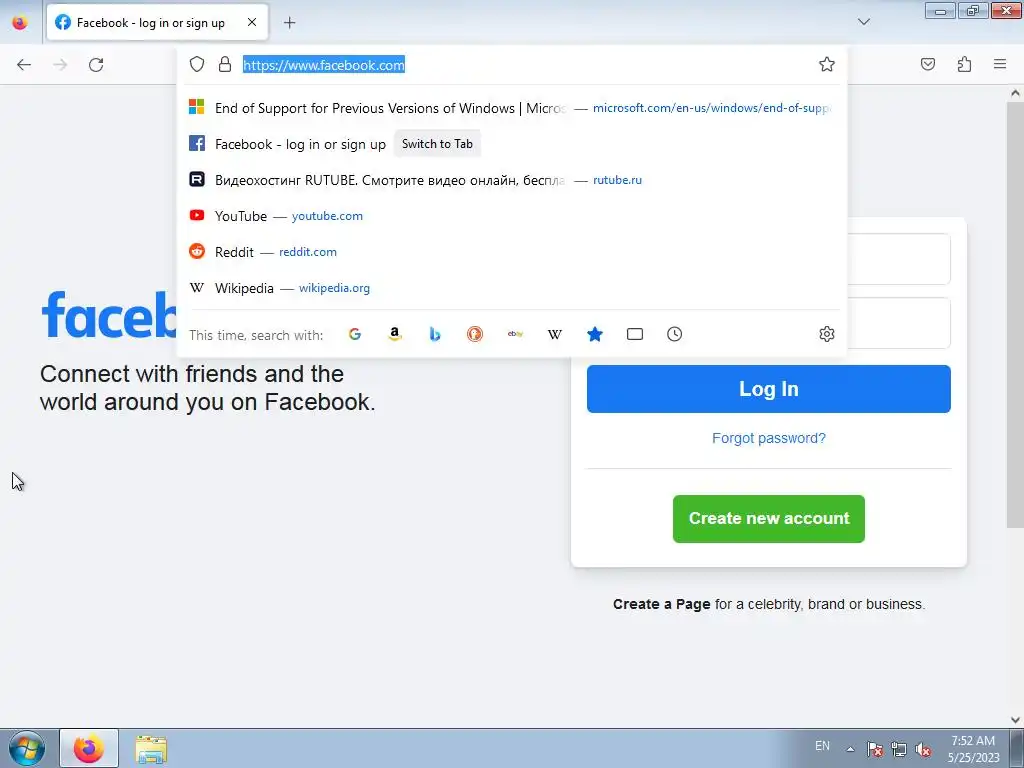Screen dimensions: 1024x768
Task: Click the muted volume tray icon
Action: [923, 749]
